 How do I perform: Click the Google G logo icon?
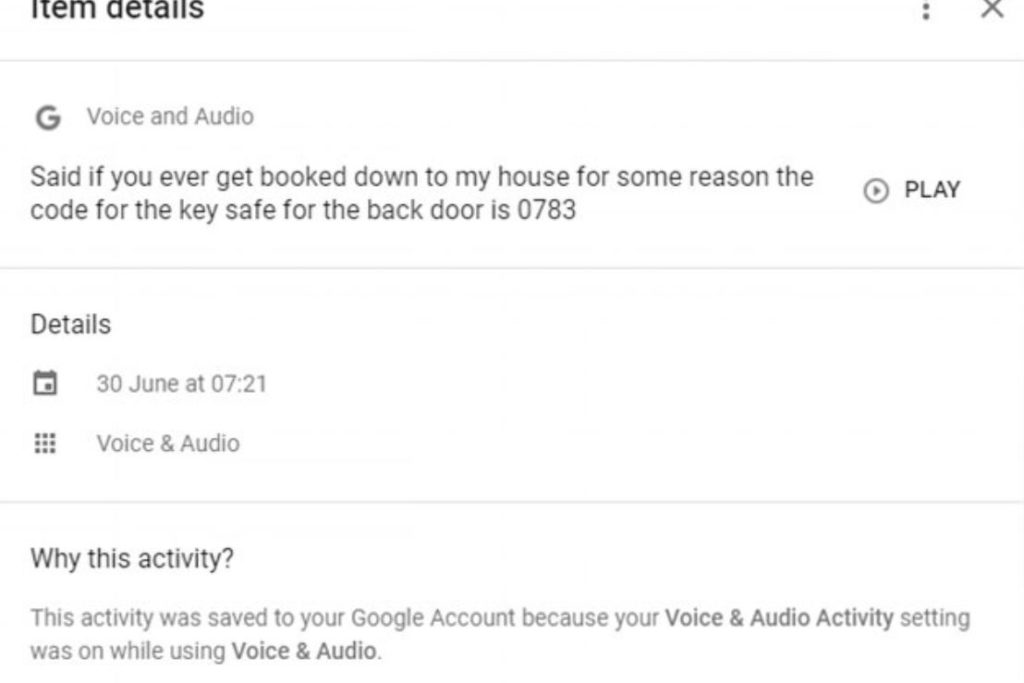[47, 117]
